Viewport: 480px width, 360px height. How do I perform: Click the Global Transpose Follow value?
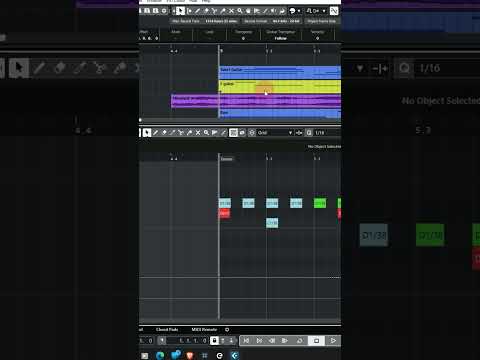(281, 38)
